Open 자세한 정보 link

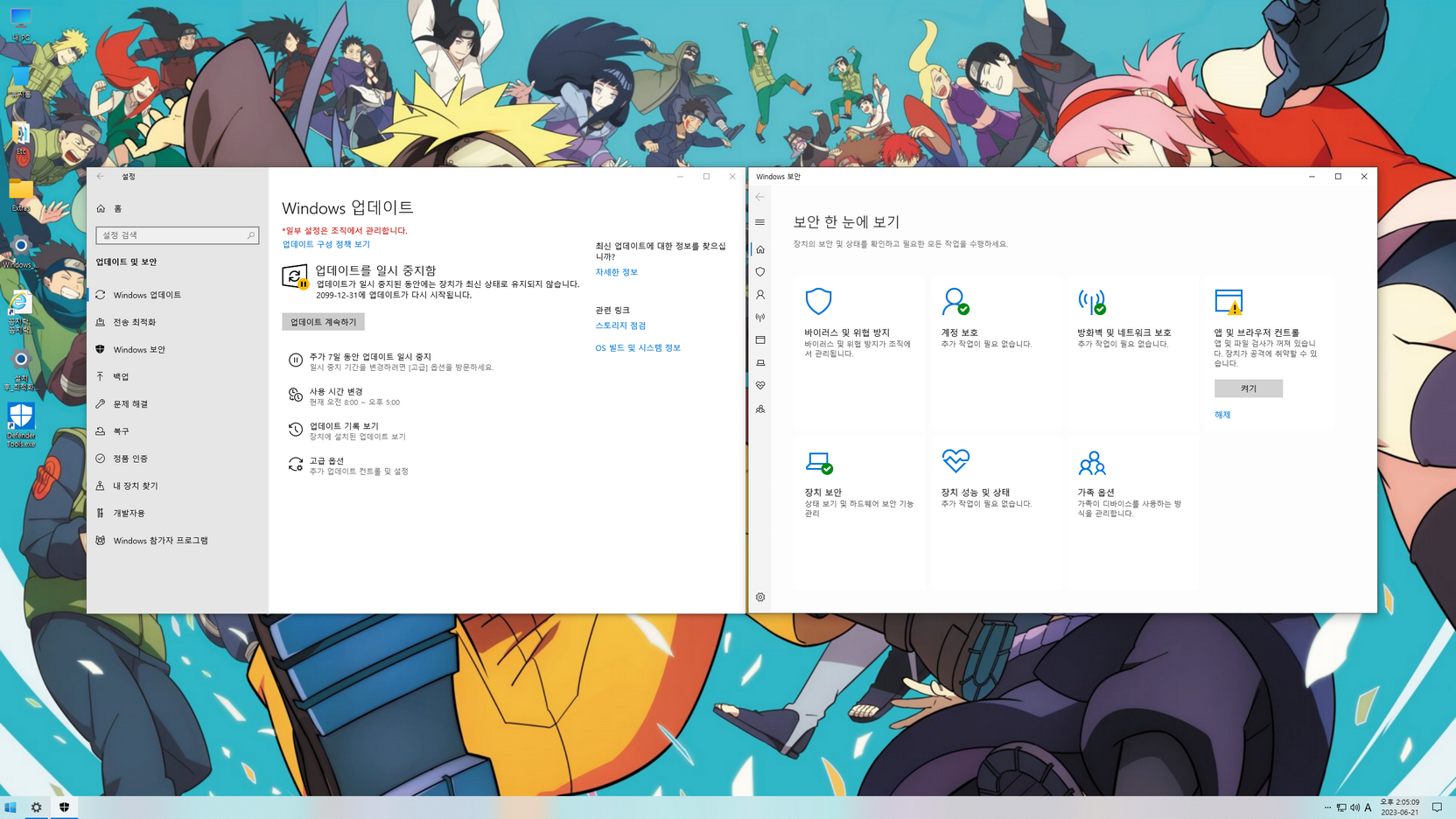click(617, 272)
